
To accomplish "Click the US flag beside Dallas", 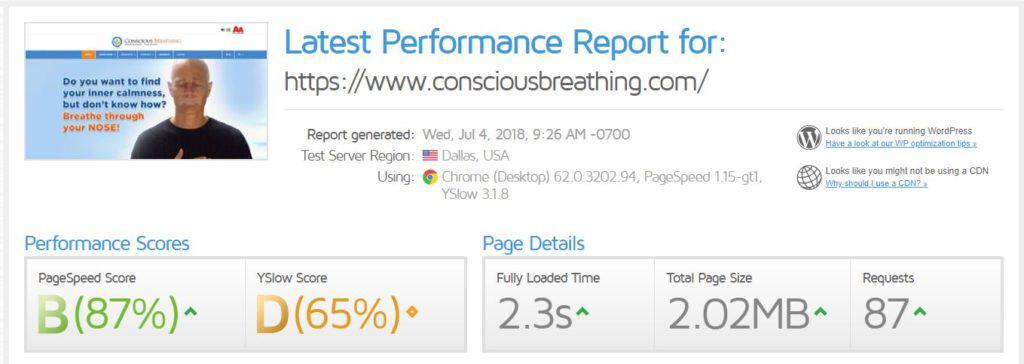I will tap(430, 156).
